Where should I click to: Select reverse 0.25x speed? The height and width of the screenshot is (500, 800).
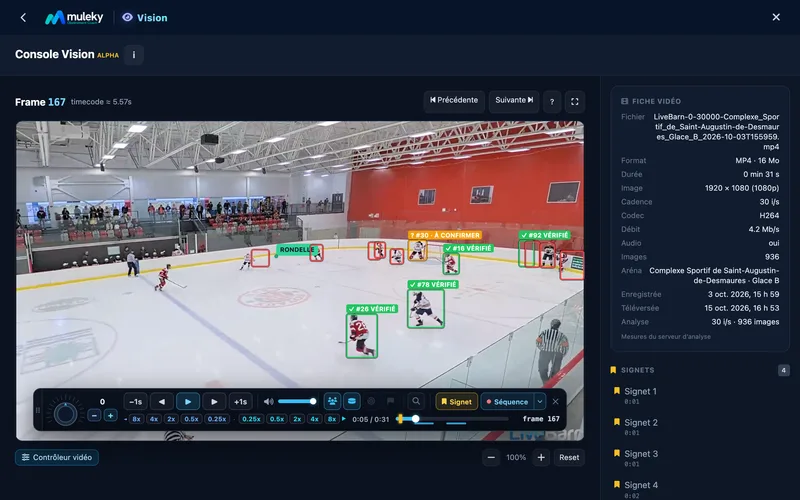[x=217, y=419]
